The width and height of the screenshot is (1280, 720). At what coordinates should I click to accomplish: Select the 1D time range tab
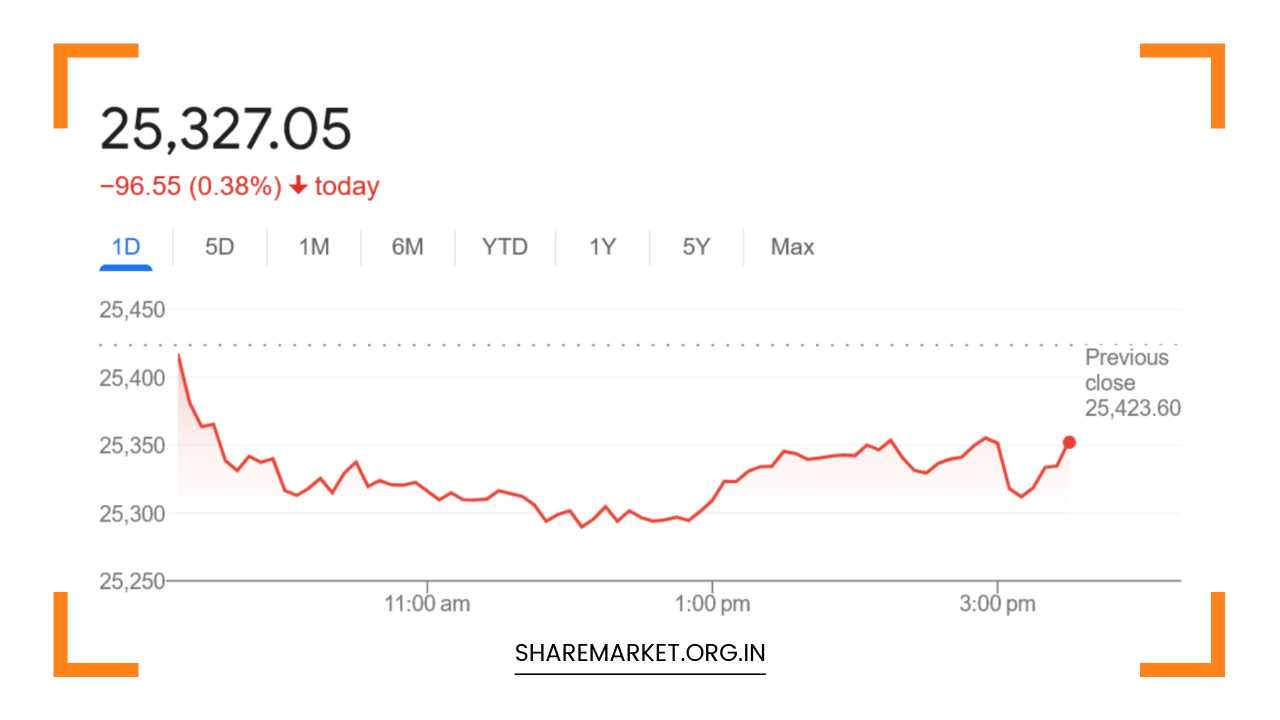(x=126, y=247)
